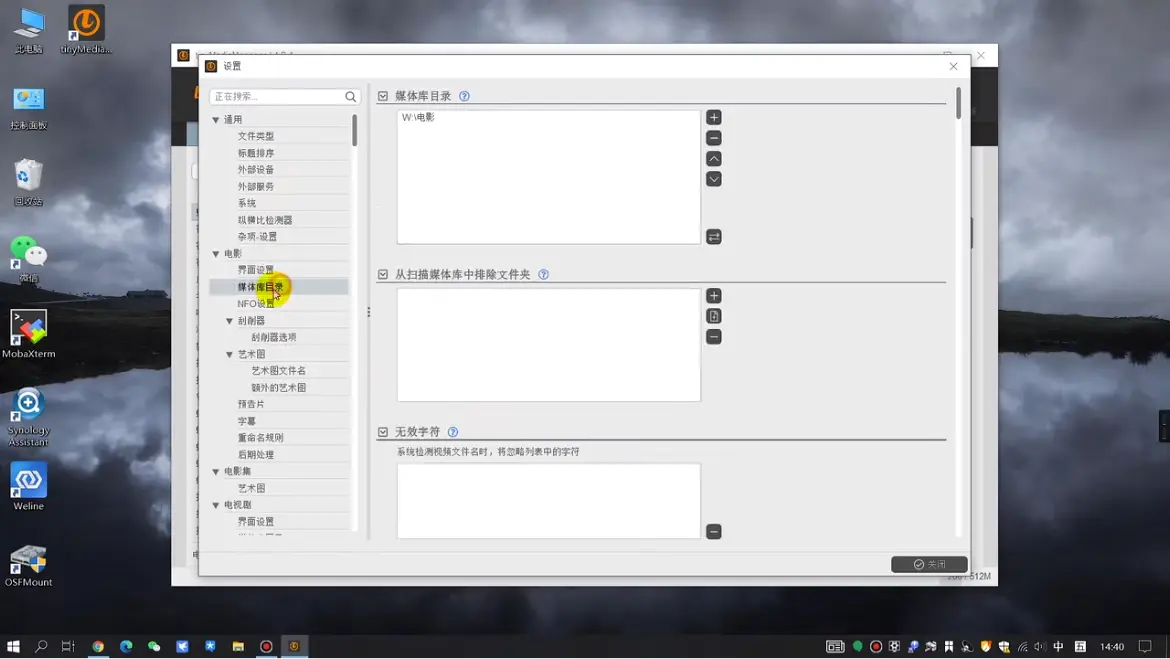
Task: Open help icon next to 无效字符
Action: 453,432
